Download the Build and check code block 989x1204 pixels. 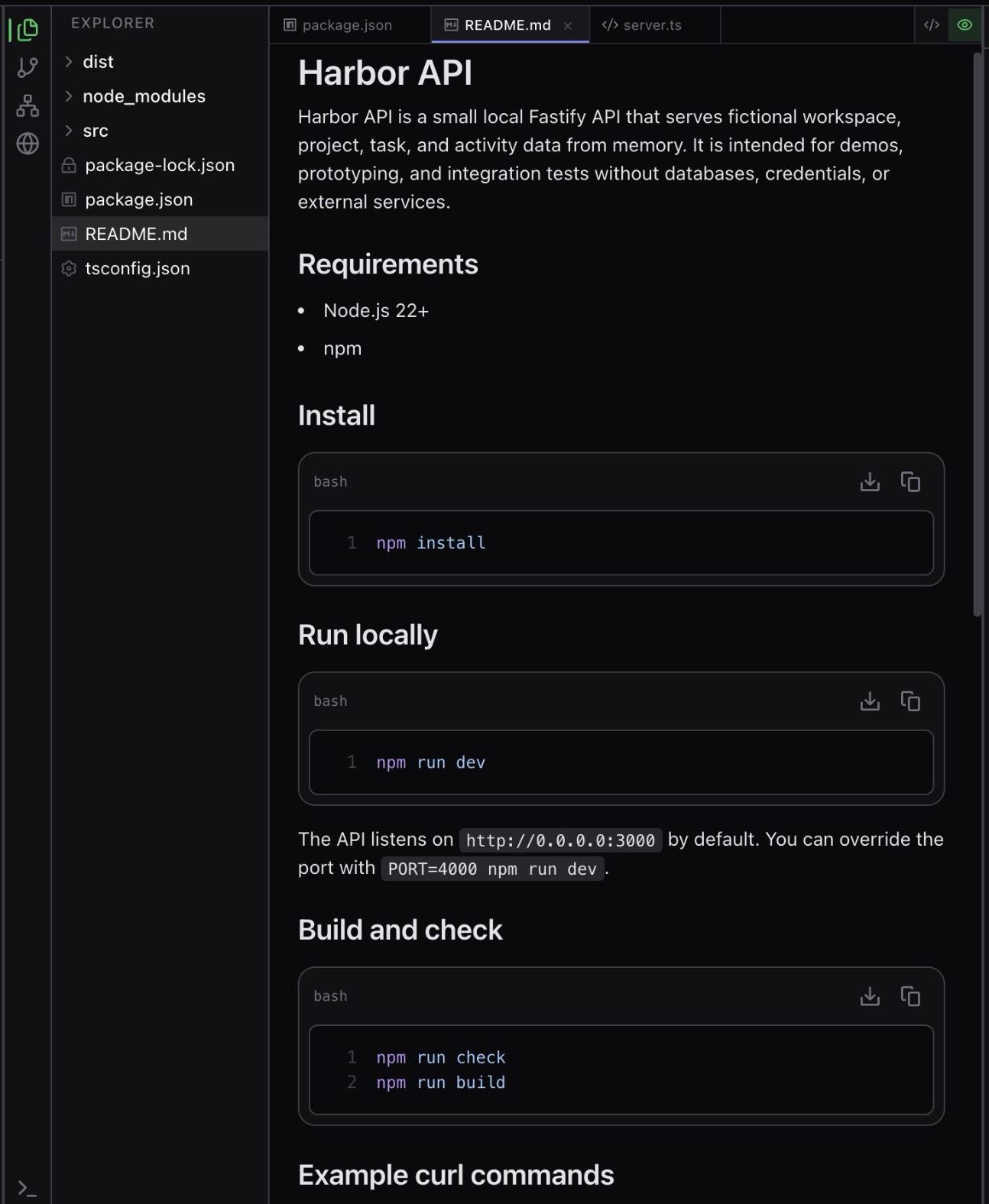coord(870,996)
